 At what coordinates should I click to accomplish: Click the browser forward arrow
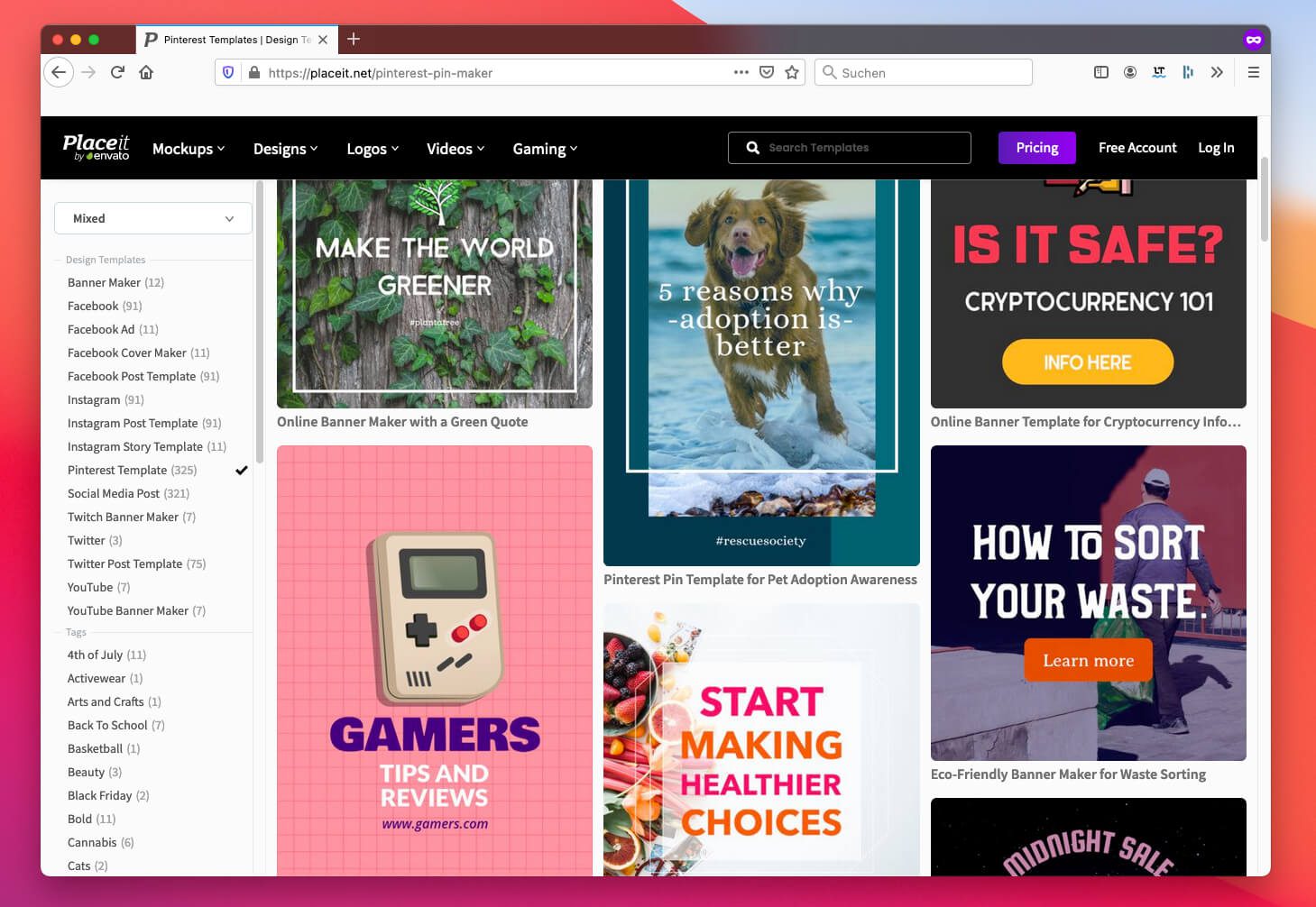coord(88,72)
